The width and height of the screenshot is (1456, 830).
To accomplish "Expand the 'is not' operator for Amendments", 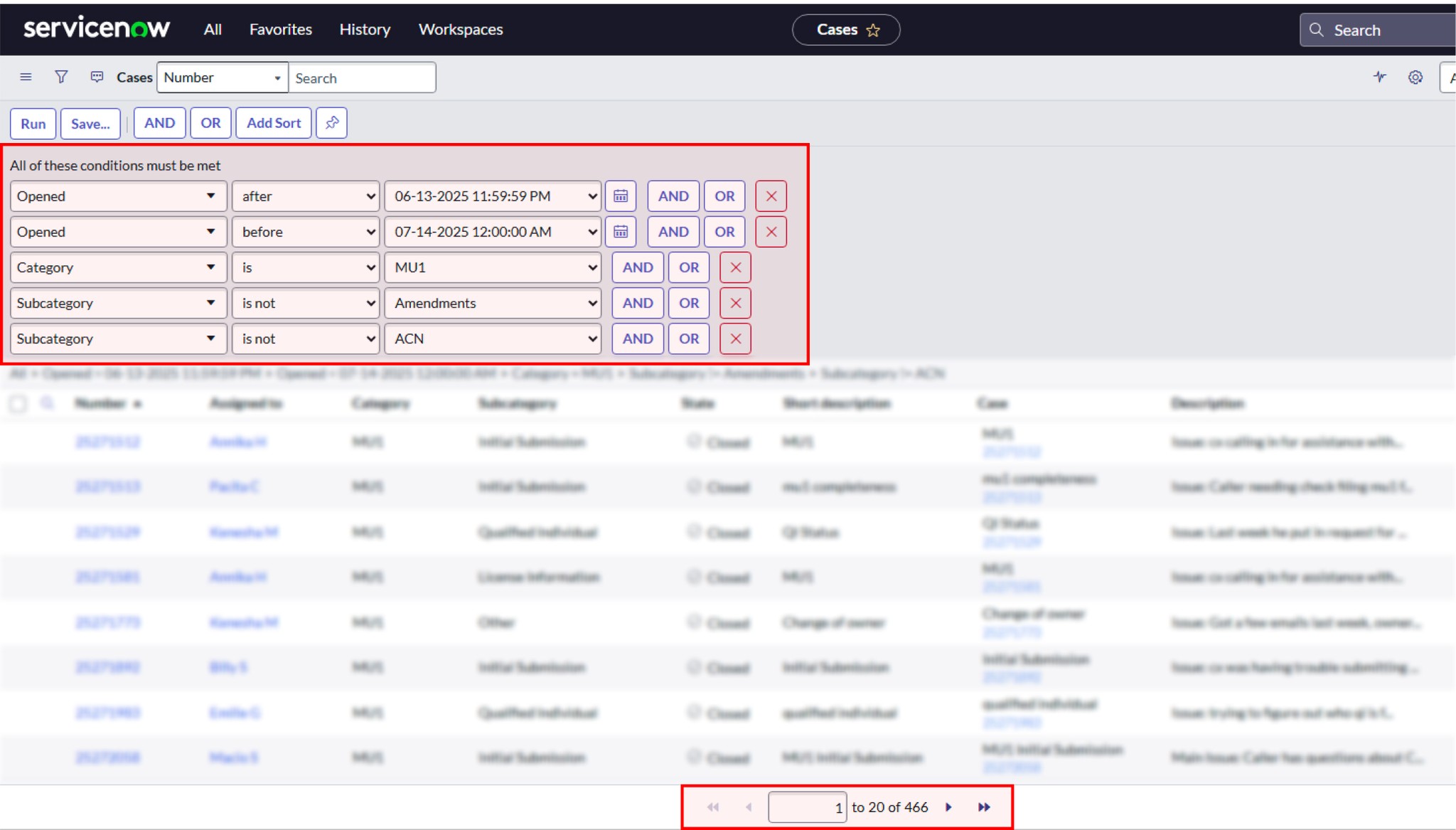I will tap(306, 304).
